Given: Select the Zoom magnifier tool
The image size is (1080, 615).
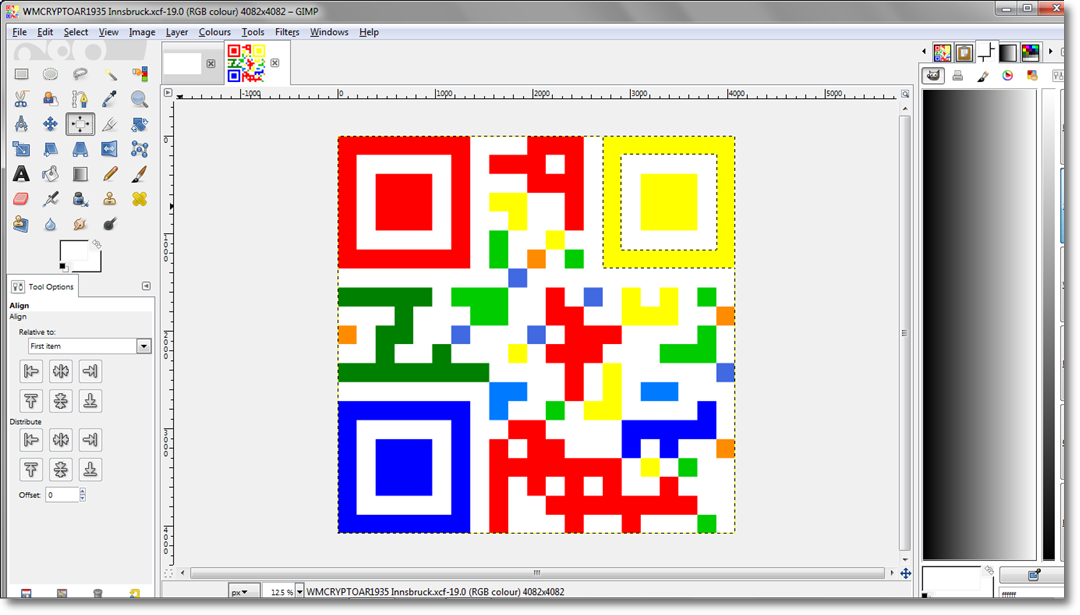Looking at the screenshot, I should pos(139,99).
